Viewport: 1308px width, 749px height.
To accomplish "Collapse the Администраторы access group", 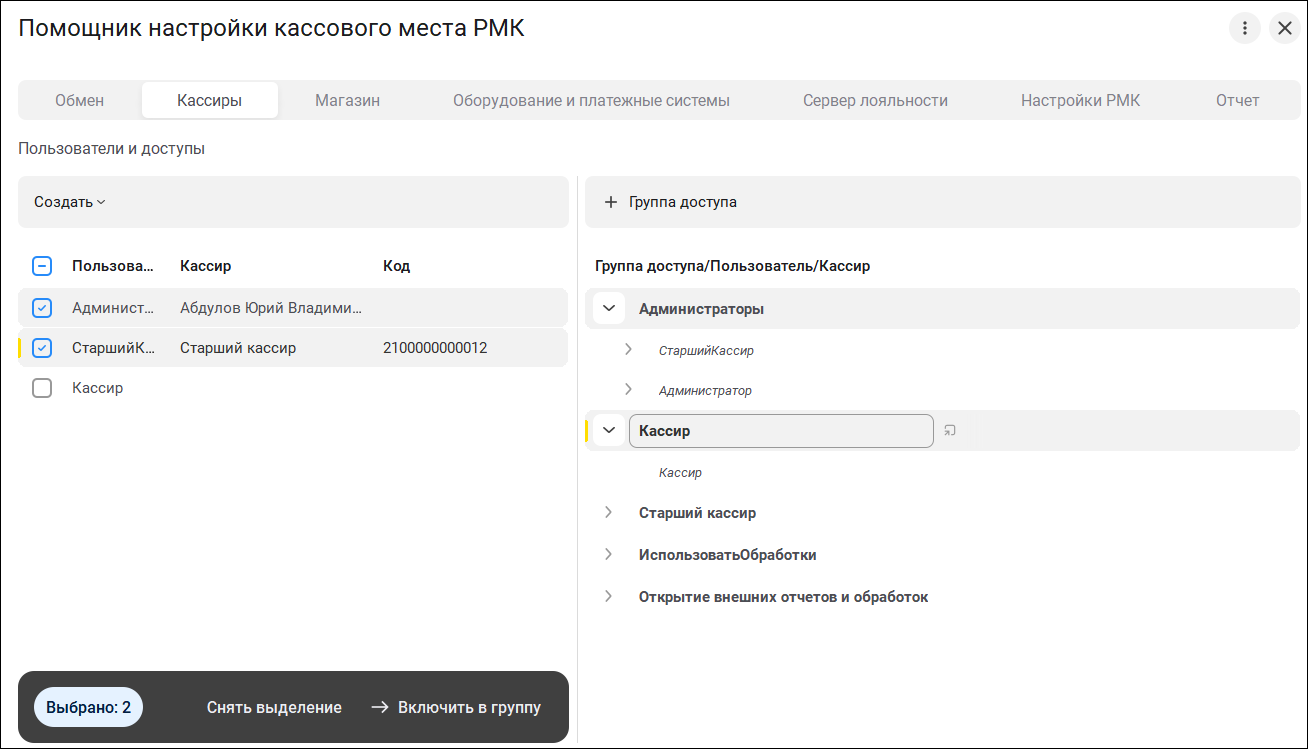I will [609, 309].
